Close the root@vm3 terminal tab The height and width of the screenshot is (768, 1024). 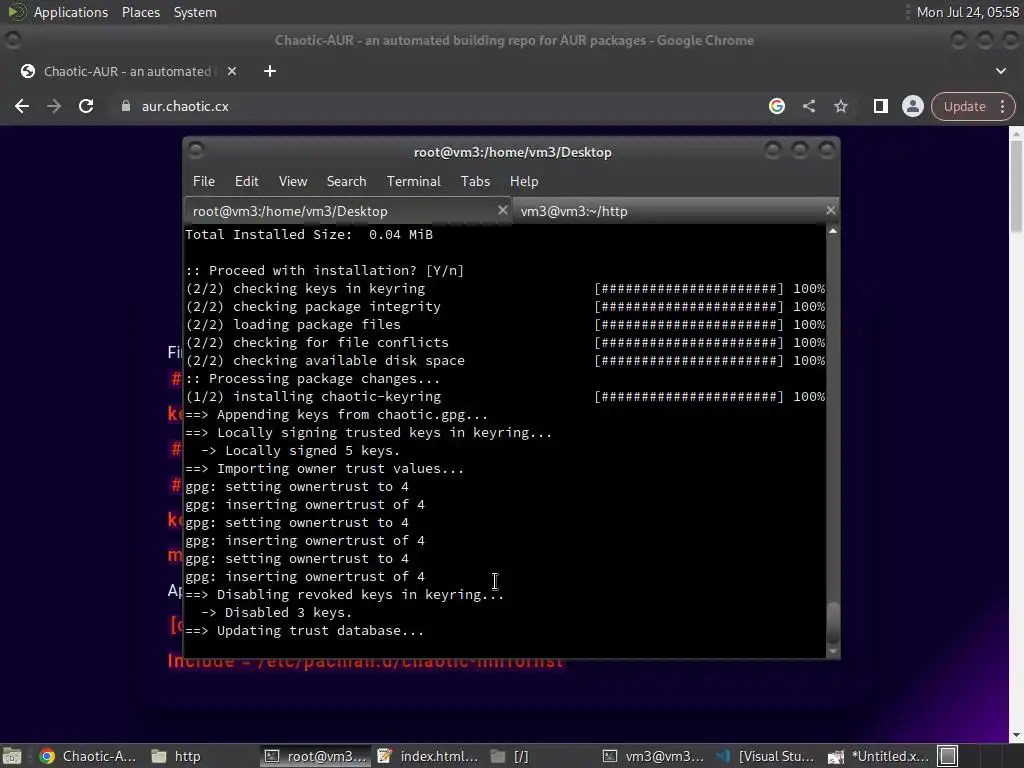[x=502, y=210]
